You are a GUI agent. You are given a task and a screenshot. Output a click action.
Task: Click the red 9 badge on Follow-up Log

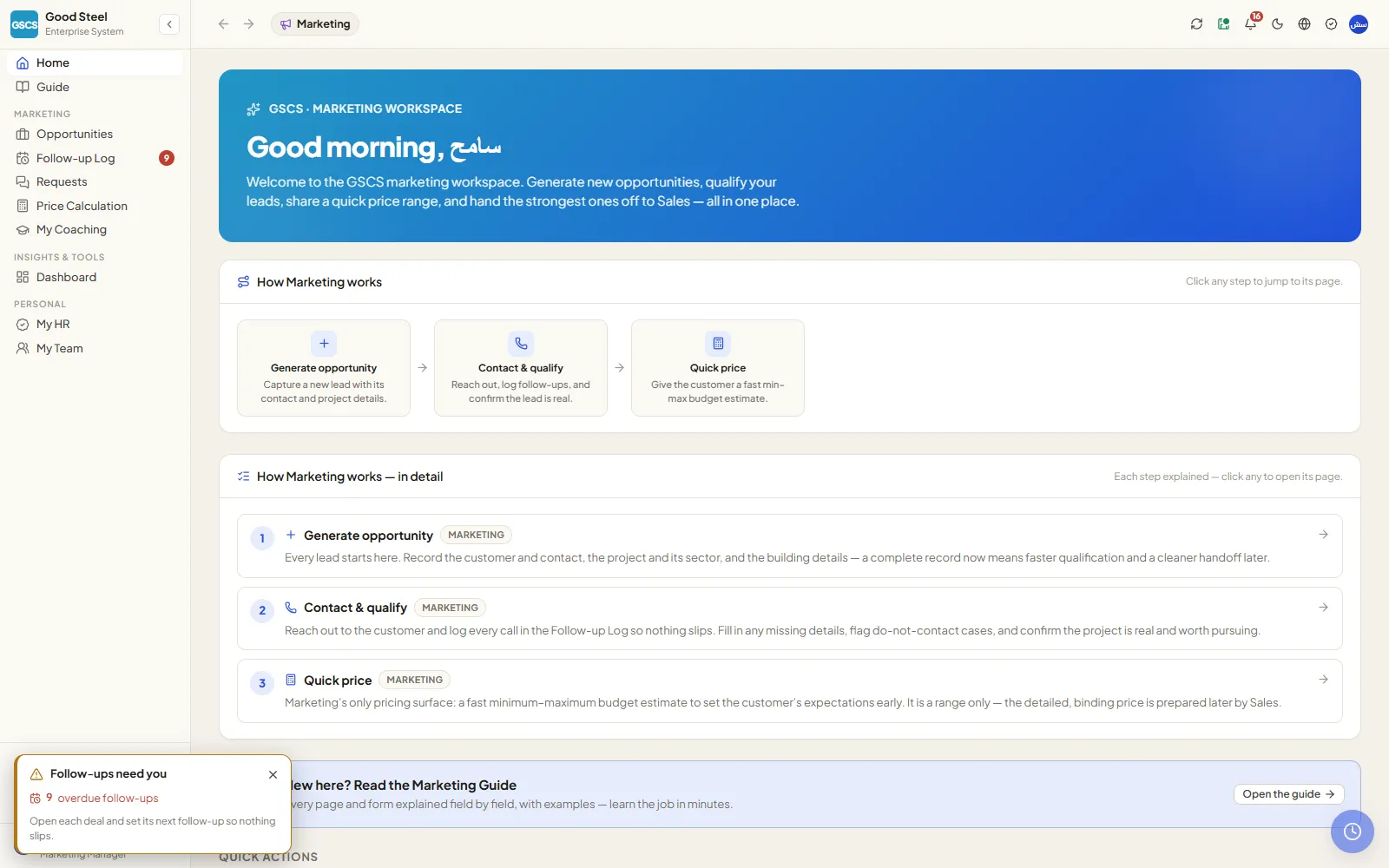tap(167, 158)
